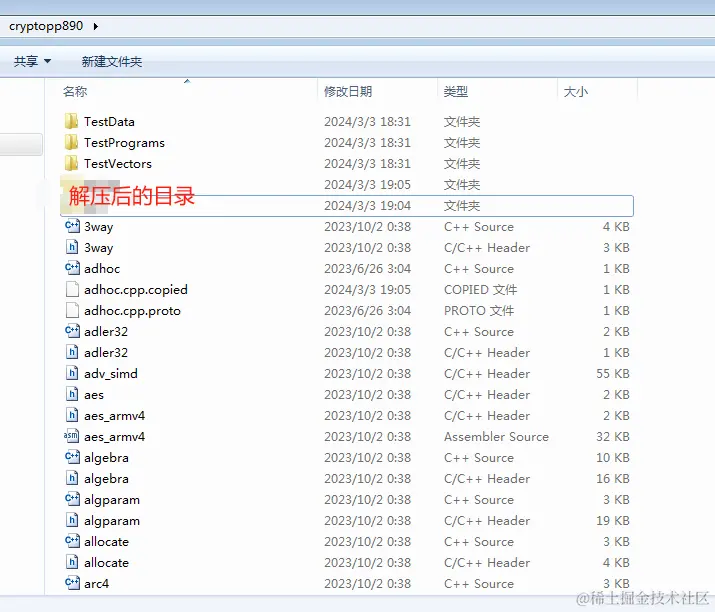Select the adler32 header file icon

tap(72, 352)
